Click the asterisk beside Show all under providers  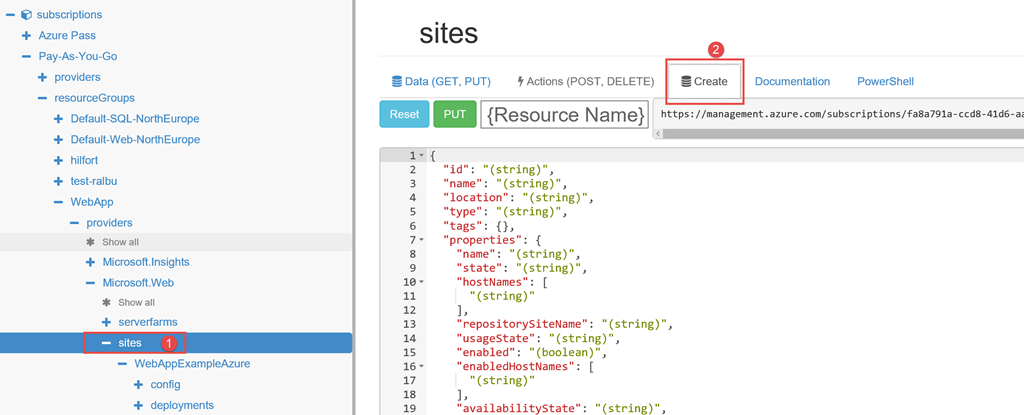click(91, 242)
